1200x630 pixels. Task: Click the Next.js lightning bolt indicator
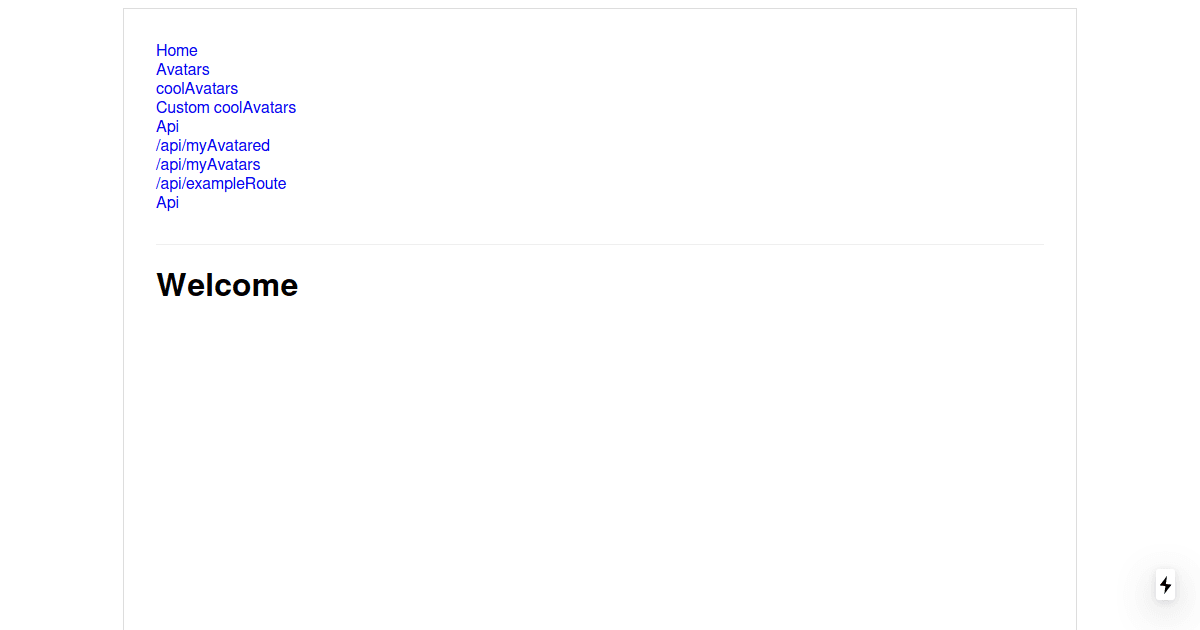pyautogui.click(x=1165, y=585)
